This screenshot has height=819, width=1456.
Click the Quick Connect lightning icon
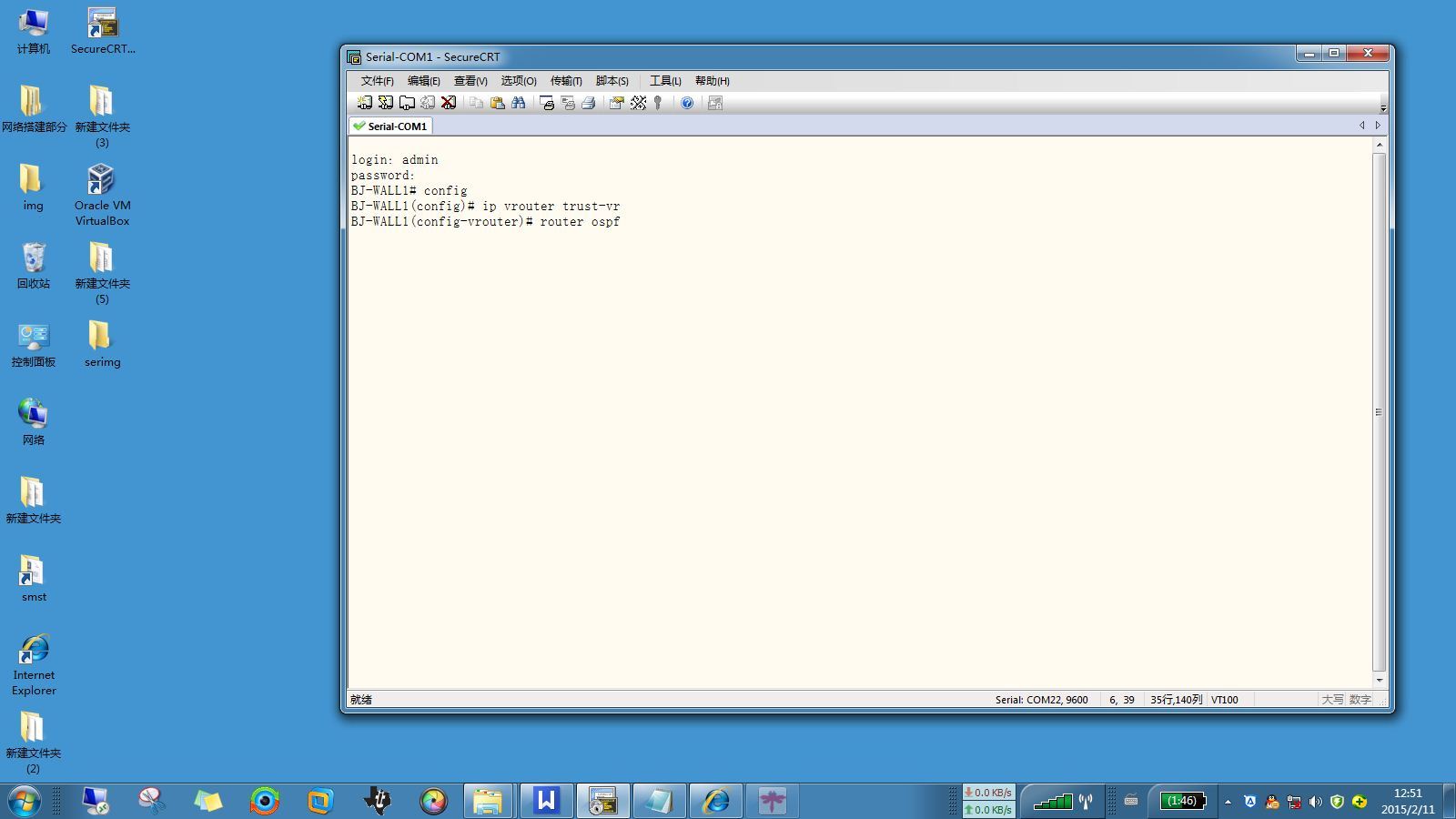pyautogui.click(x=386, y=103)
